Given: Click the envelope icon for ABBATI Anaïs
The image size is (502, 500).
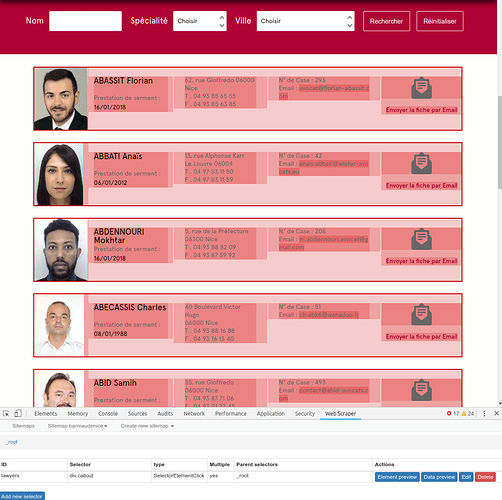Looking at the screenshot, I should (x=421, y=163).
